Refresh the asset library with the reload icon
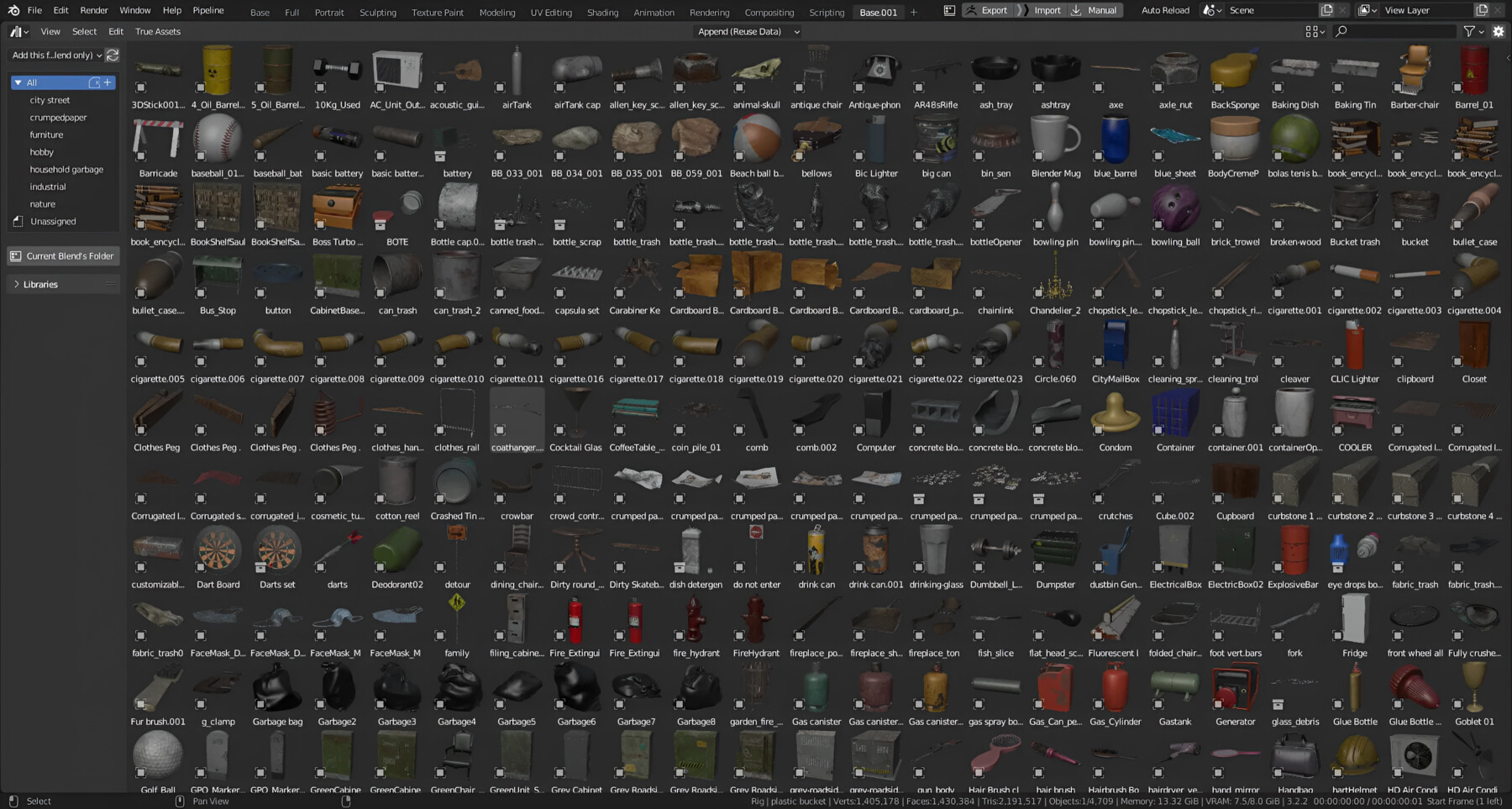 [x=113, y=55]
